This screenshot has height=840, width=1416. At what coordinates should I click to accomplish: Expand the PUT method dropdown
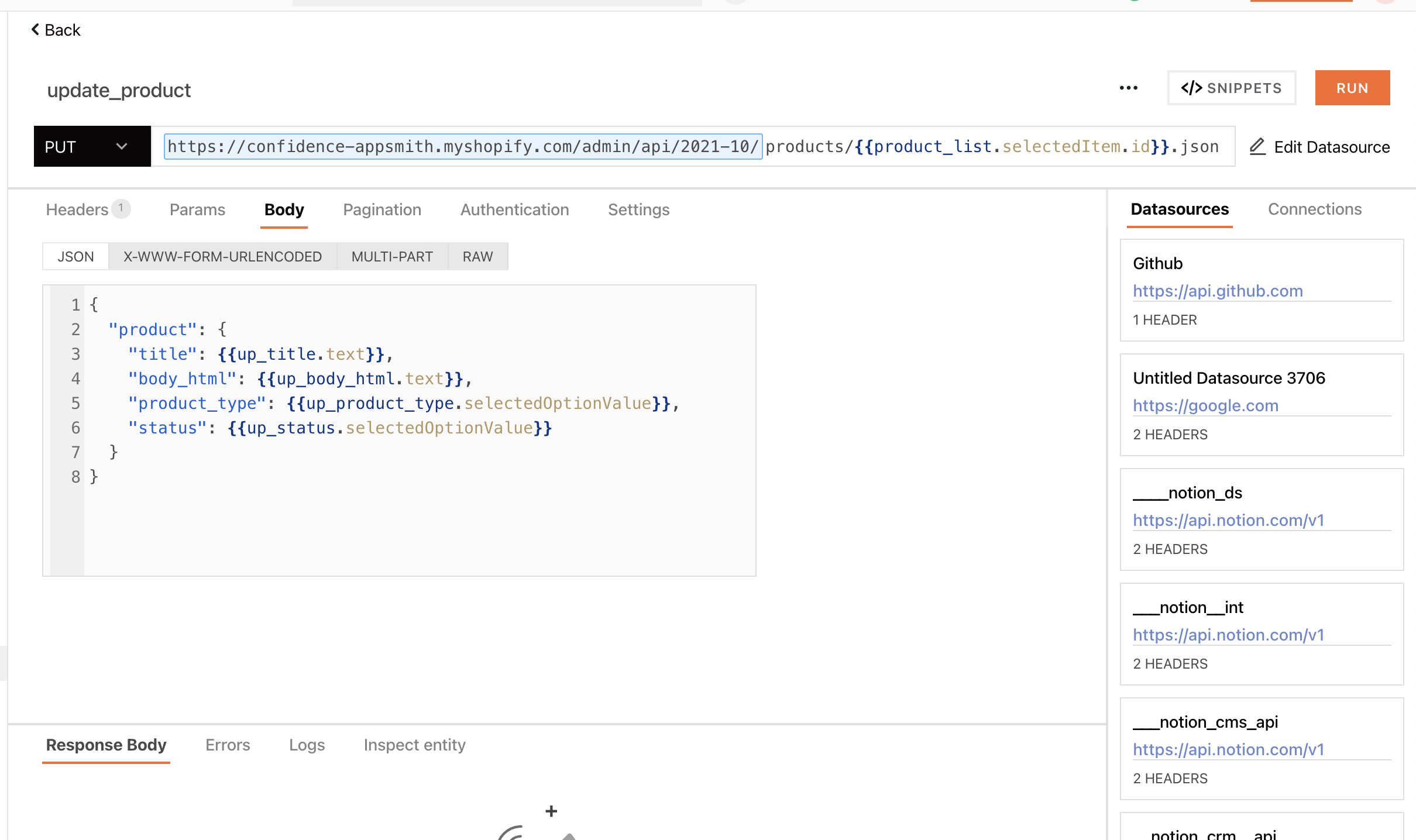tap(121, 146)
